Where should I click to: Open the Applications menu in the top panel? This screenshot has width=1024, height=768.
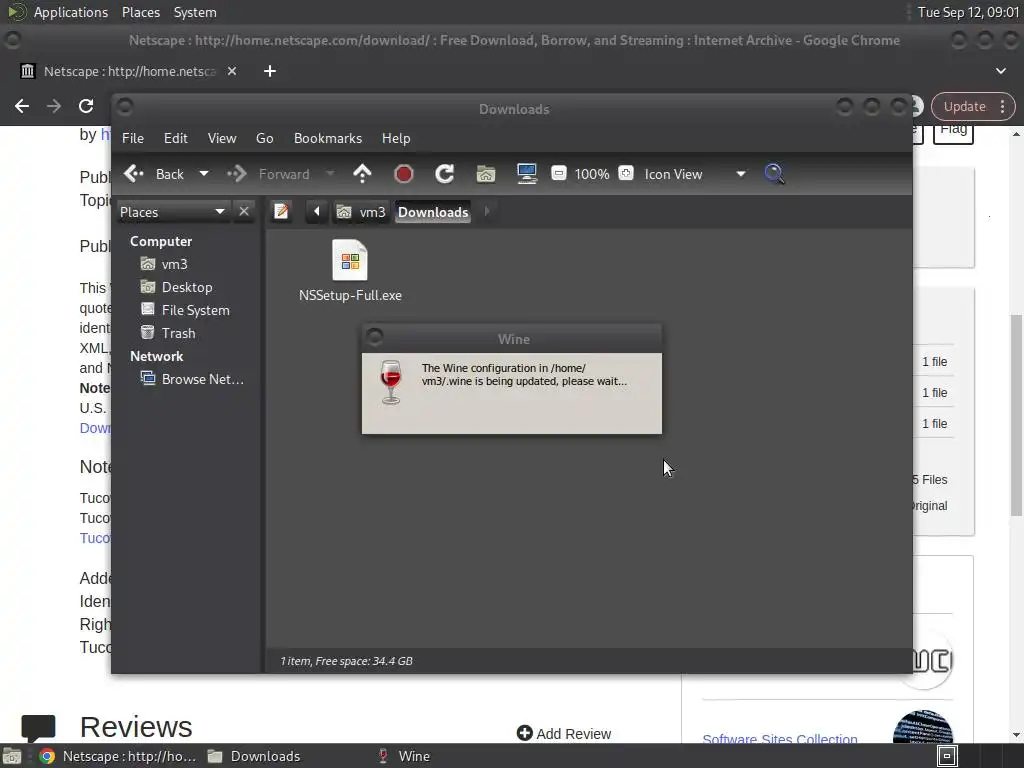coord(71,12)
